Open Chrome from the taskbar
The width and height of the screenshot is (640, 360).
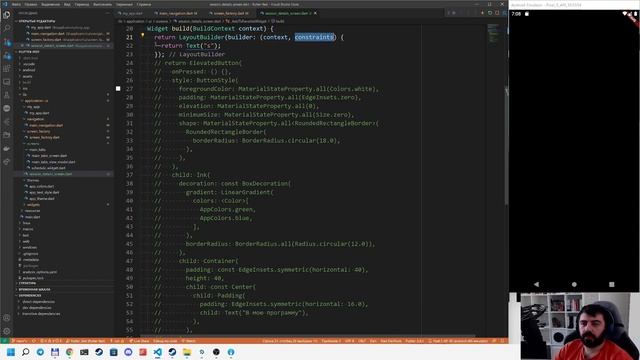pyautogui.click(x=69, y=352)
